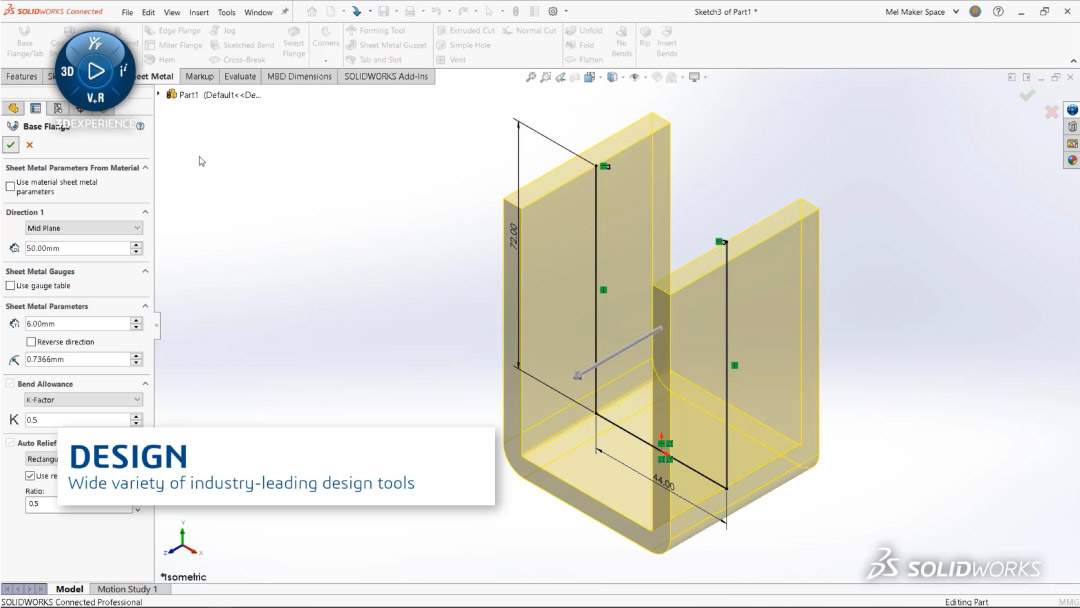Enable Use material sheet metal parameters
Image resolution: width=1080 pixels, height=608 pixels.
click(9, 186)
